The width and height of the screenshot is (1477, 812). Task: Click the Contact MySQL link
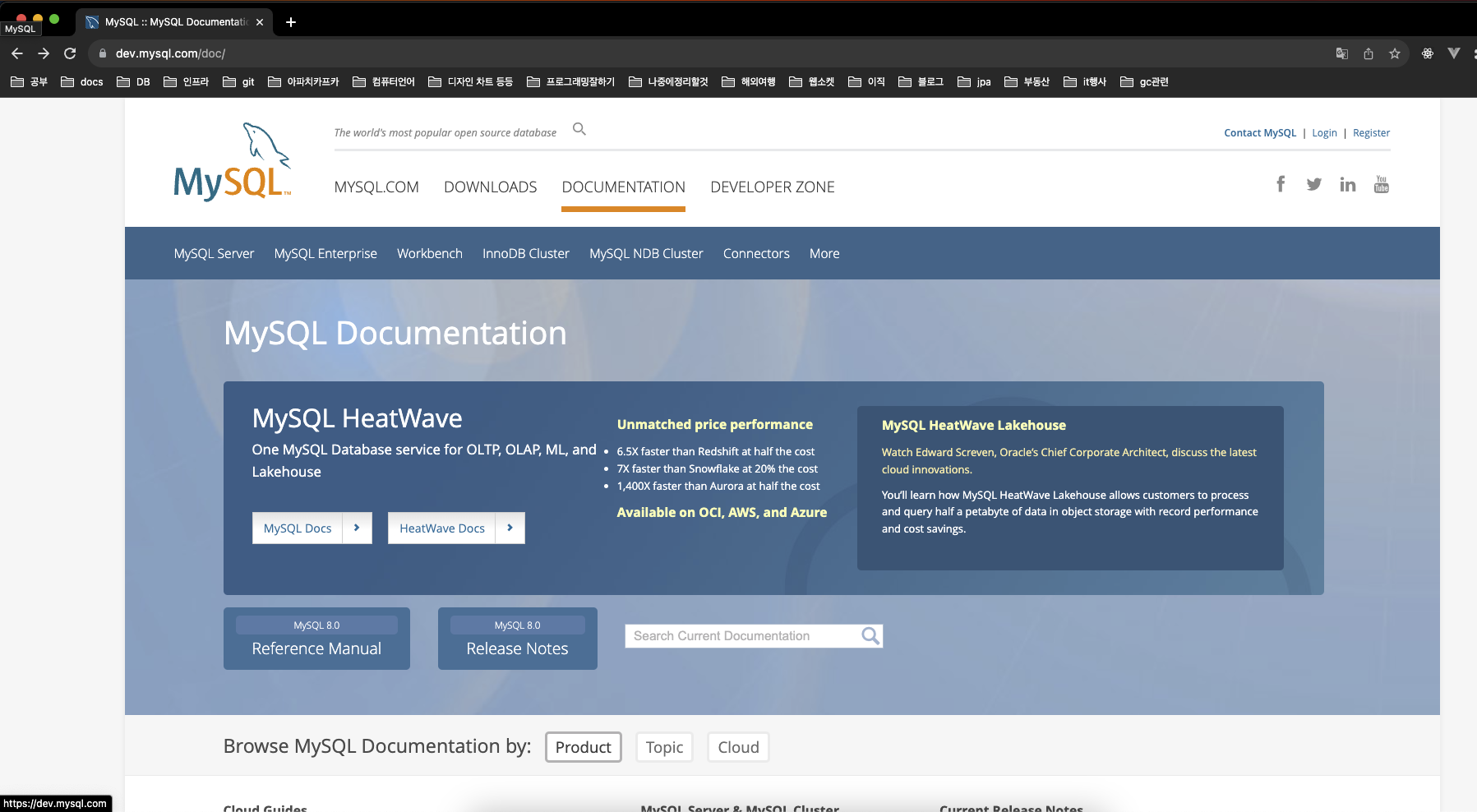(x=1260, y=132)
